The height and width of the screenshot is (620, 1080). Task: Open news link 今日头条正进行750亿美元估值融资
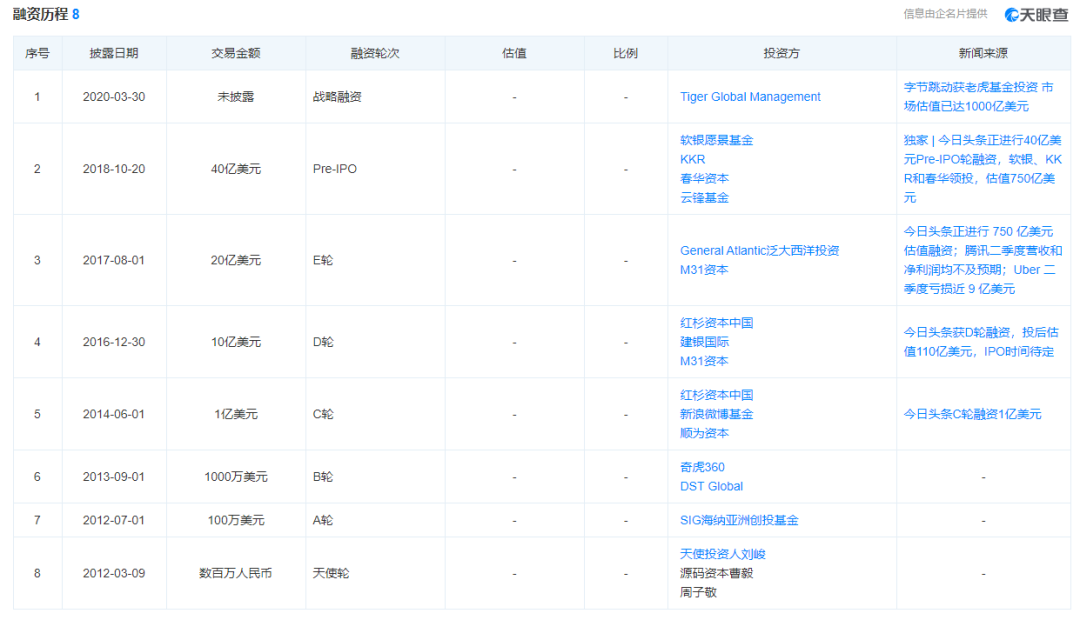[982, 260]
